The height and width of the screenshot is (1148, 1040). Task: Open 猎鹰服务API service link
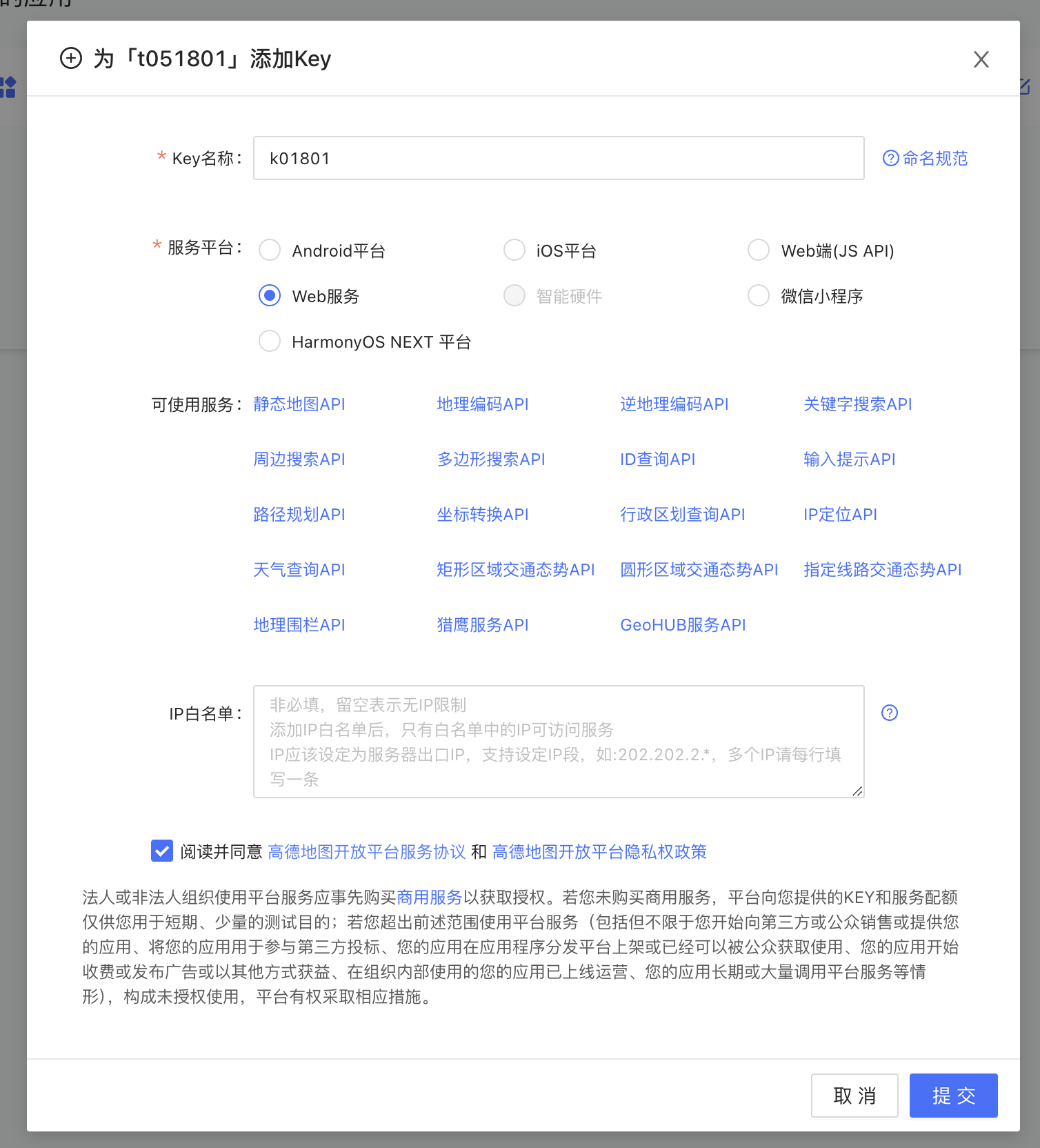483,625
